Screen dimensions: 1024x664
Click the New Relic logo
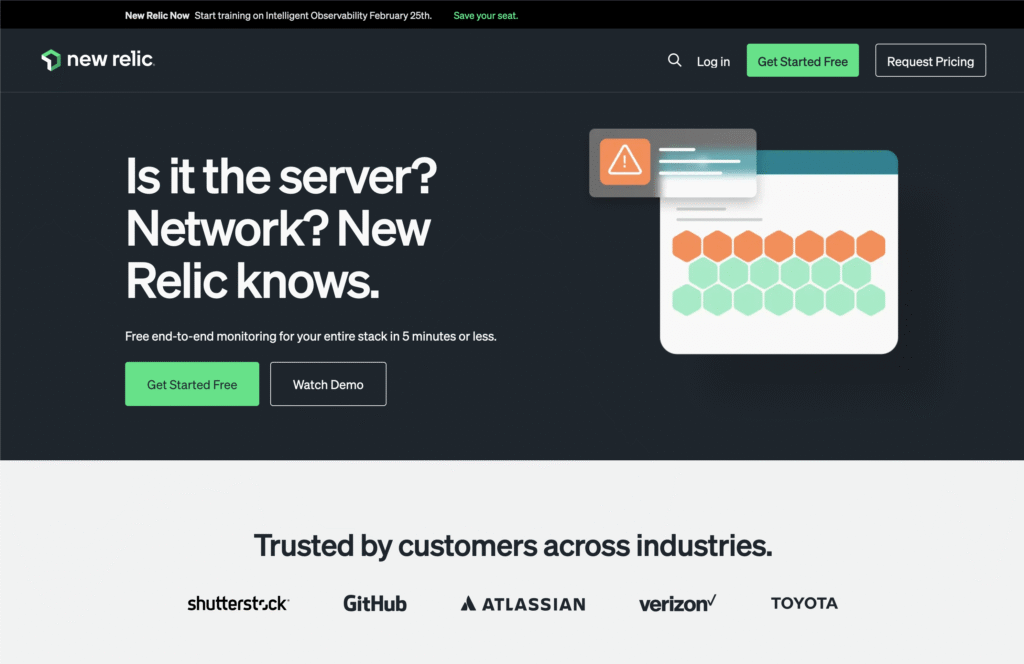[x=97, y=60]
